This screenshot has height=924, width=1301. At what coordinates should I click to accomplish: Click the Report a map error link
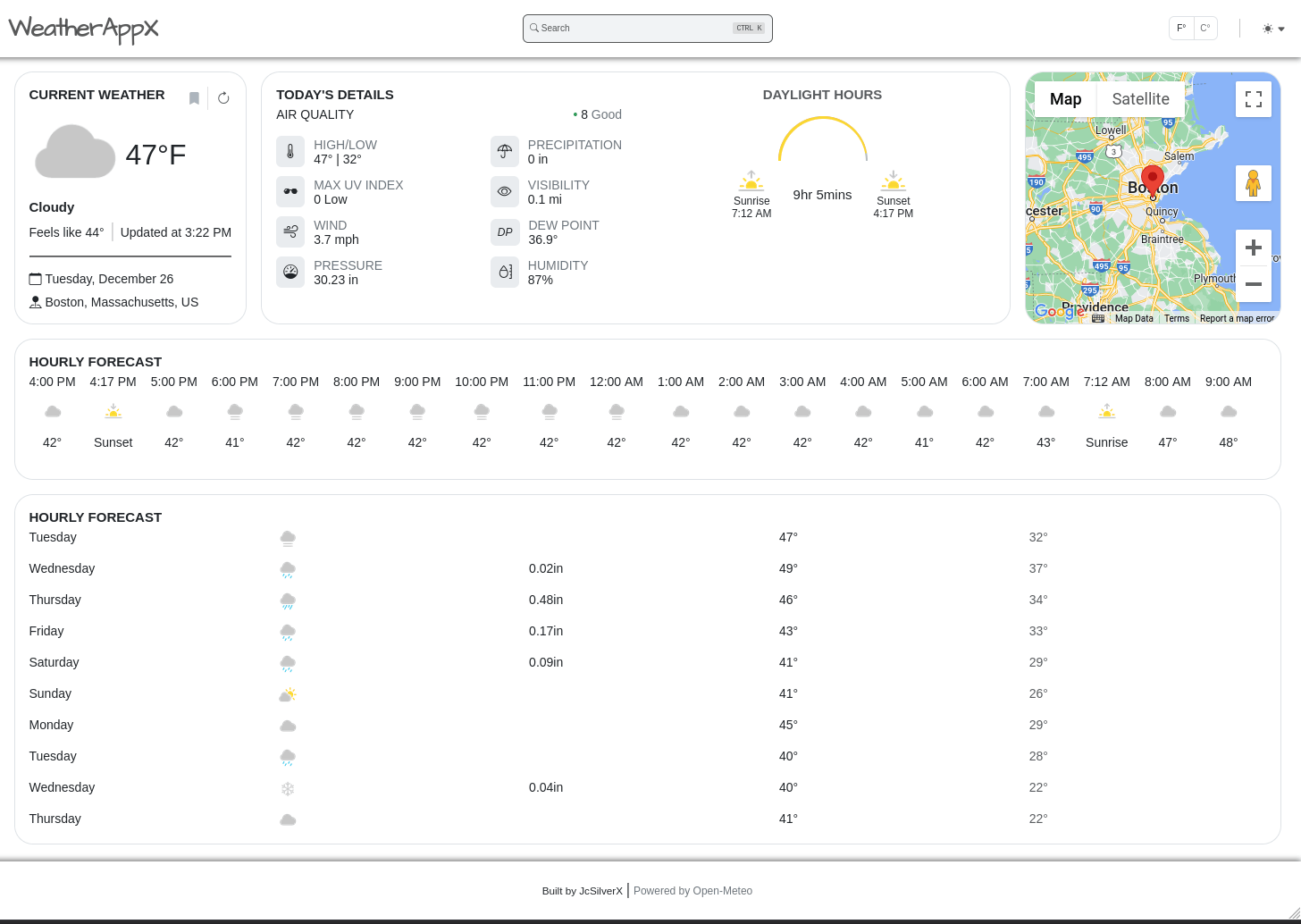coord(1237,318)
